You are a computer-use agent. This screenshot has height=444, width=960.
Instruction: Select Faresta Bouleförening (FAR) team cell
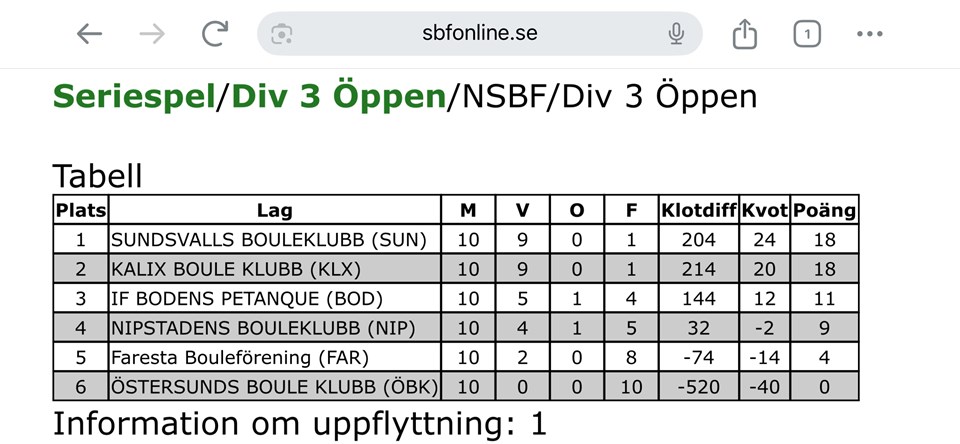pyautogui.click(x=275, y=357)
